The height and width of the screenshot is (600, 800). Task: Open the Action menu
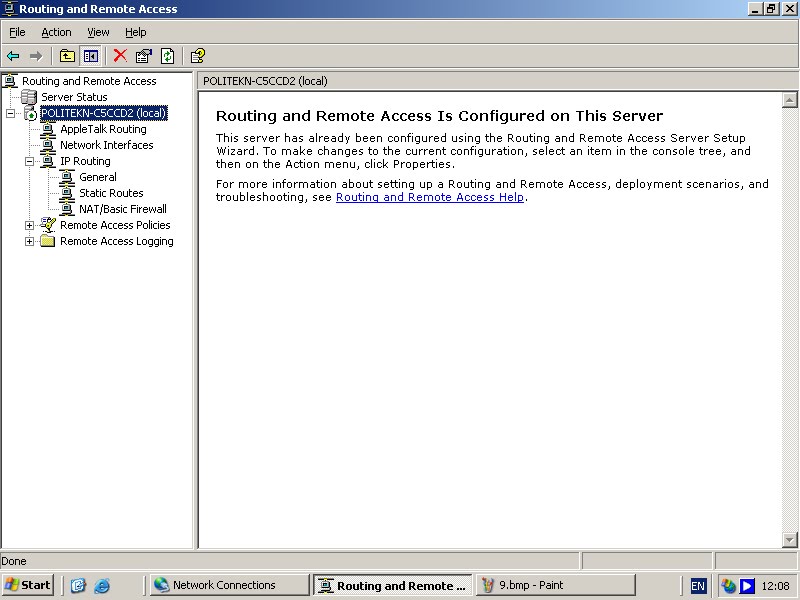tap(56, 32)
